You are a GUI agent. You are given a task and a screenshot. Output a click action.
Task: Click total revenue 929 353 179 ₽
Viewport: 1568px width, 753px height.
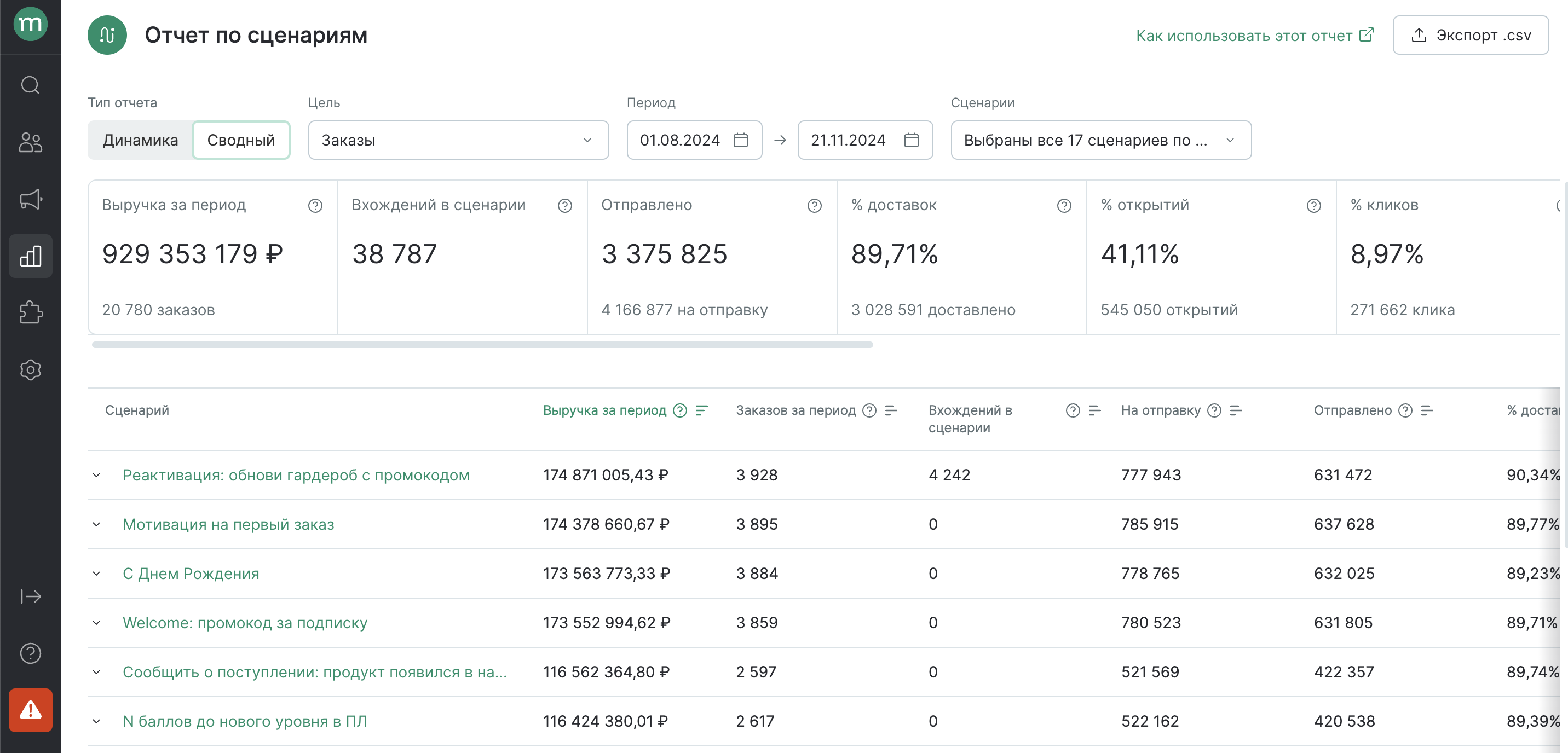[x=192, y=253]
